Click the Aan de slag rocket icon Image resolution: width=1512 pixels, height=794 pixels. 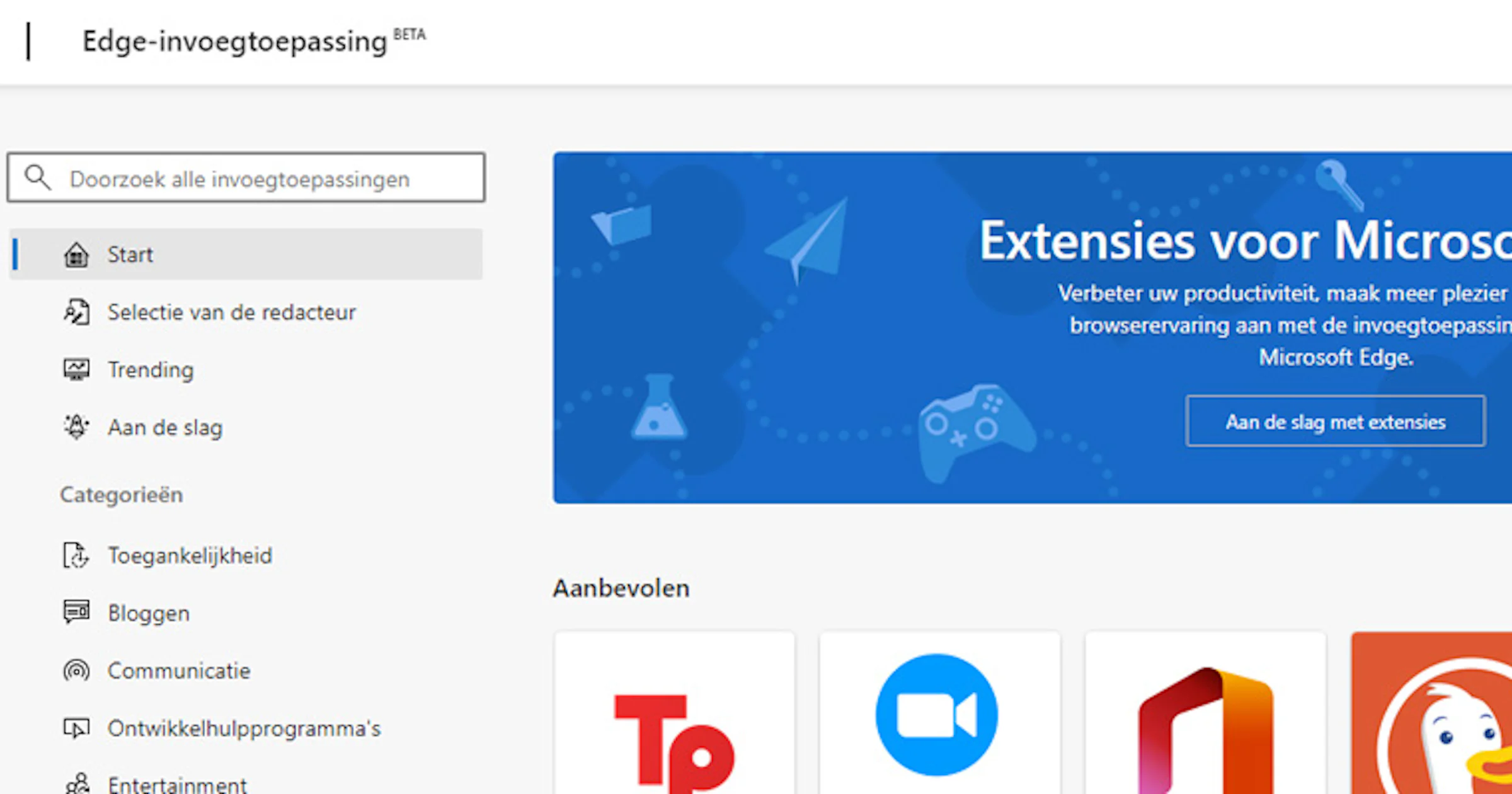tap(76, 427)
